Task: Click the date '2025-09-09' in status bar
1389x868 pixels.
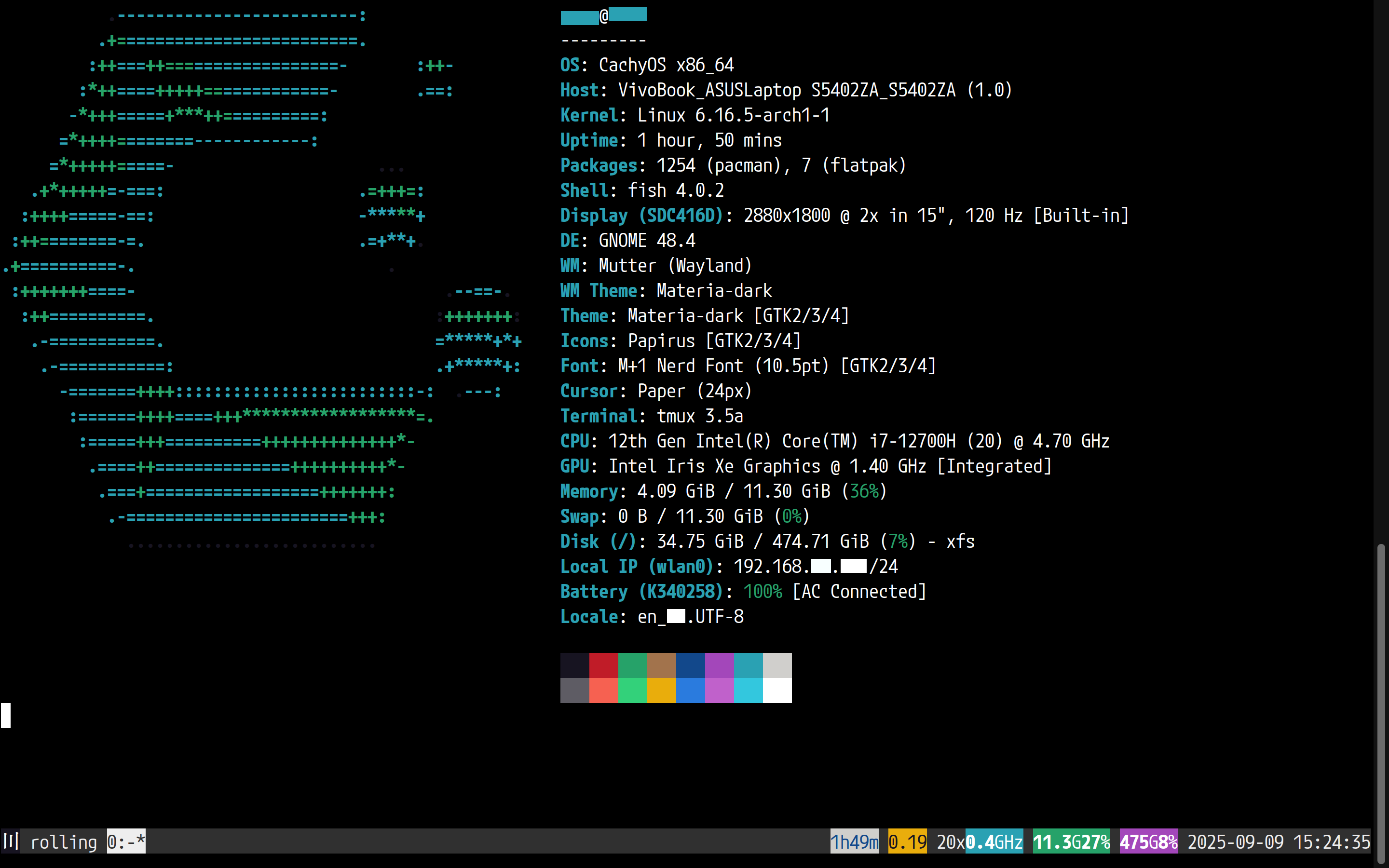Action: coord(1236,841)
